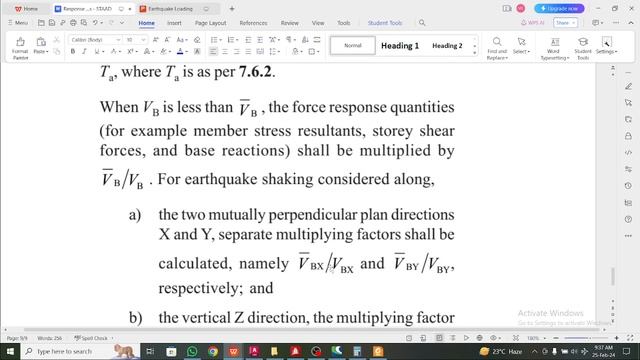Image resolution: width=640 pixels, height=360 pixels.
Task: Toggle align right button
Action: click(x=236, y=51)
